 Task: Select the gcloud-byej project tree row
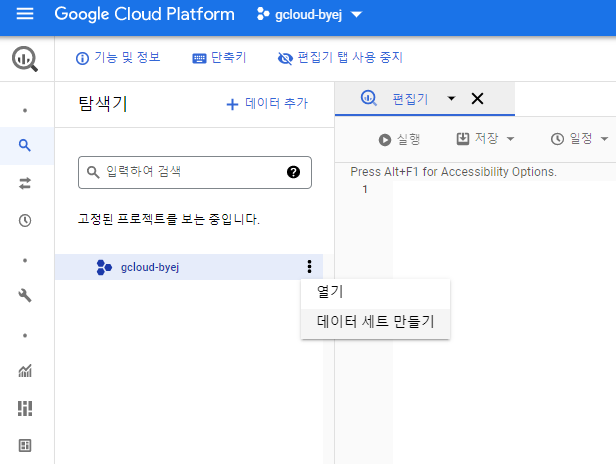[x=189, y=267]
